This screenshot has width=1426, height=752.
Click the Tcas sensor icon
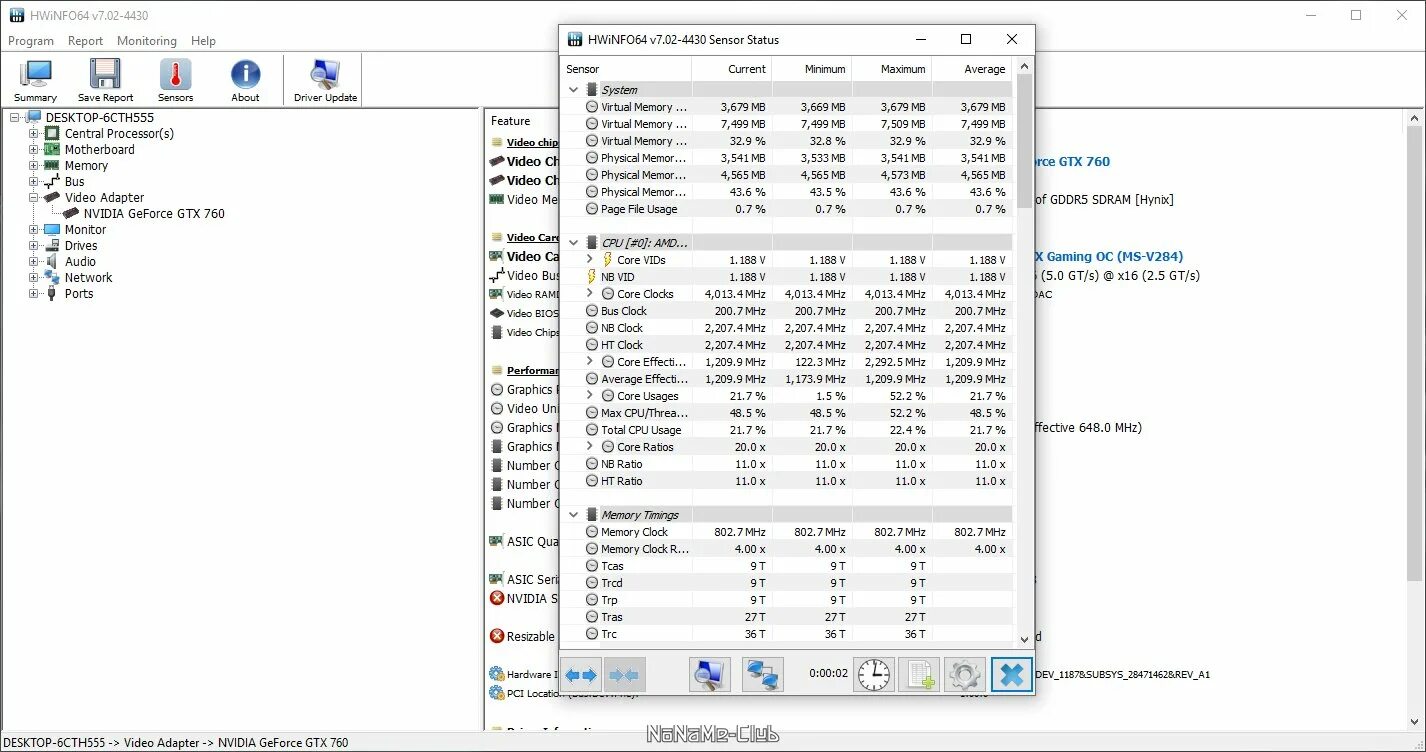592,566
